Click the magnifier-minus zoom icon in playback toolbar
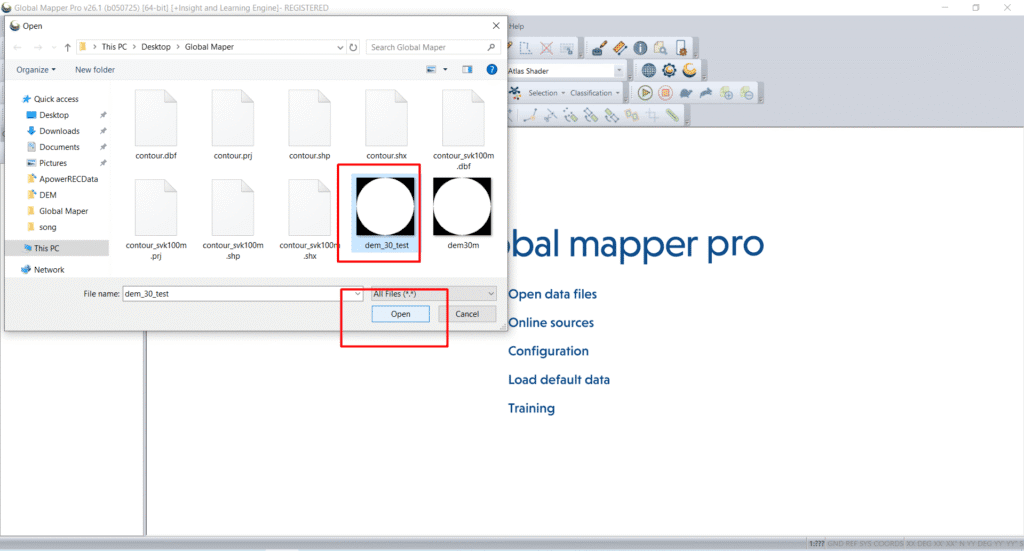1024x551 pixels. [747, 93]
